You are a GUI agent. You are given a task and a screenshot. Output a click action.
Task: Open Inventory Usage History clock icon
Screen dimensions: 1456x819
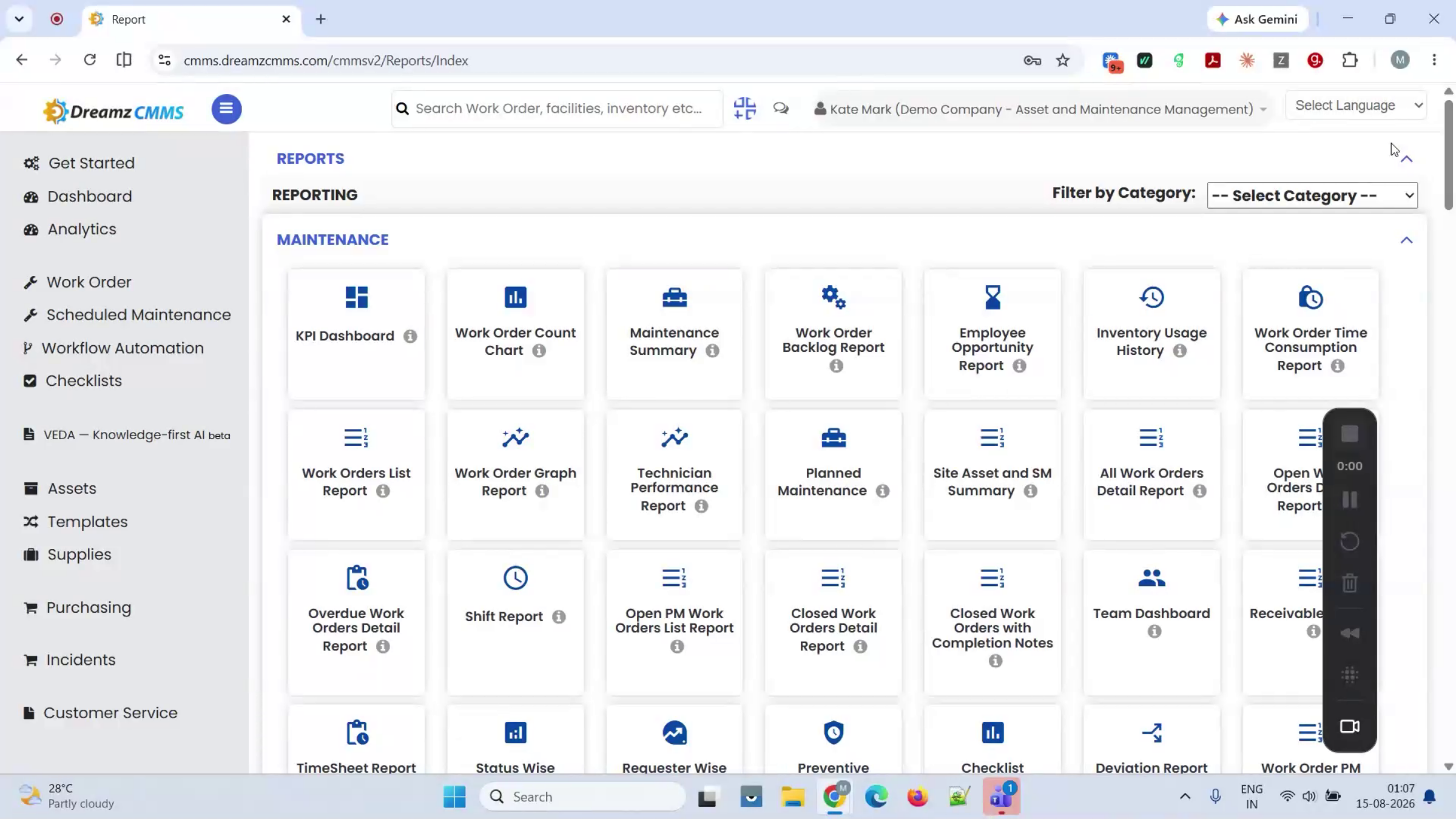1151,297
